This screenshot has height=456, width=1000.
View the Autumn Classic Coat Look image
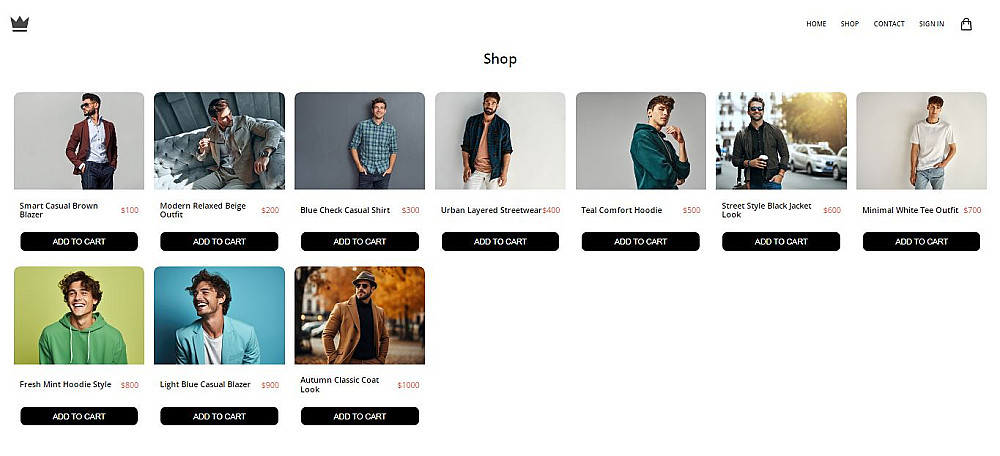360,315
